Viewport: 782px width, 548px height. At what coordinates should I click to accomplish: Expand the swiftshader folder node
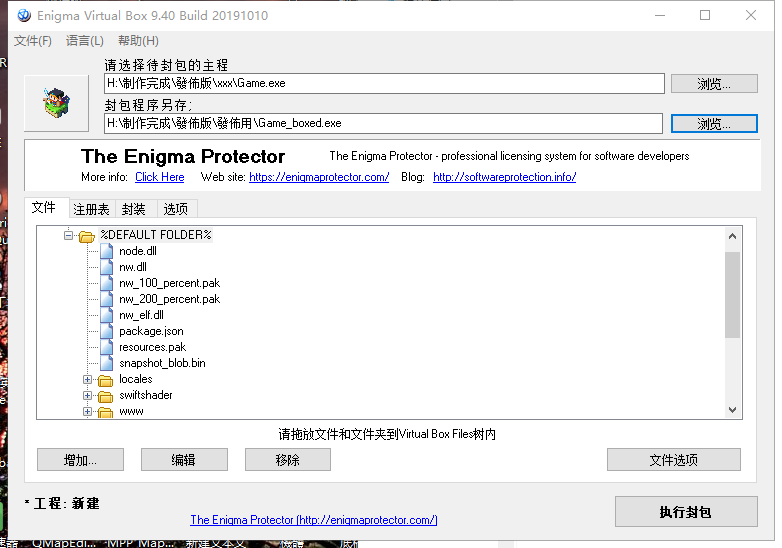[87, 395]
